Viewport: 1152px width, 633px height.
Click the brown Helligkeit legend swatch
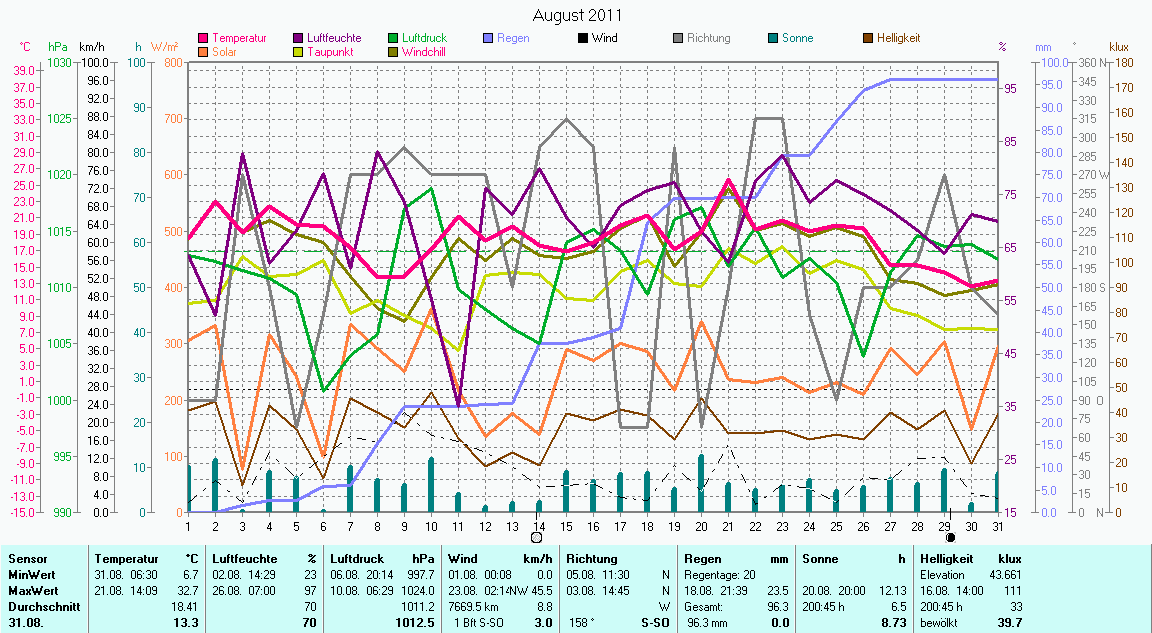[868, 39]
